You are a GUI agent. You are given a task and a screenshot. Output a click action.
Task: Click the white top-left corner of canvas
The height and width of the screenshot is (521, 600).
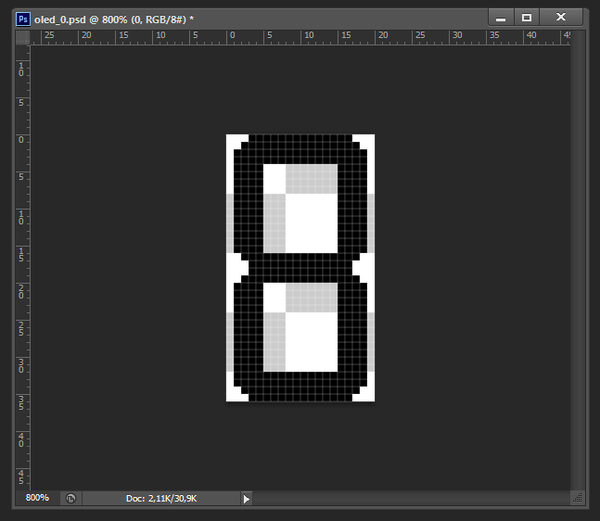point(231,139)
